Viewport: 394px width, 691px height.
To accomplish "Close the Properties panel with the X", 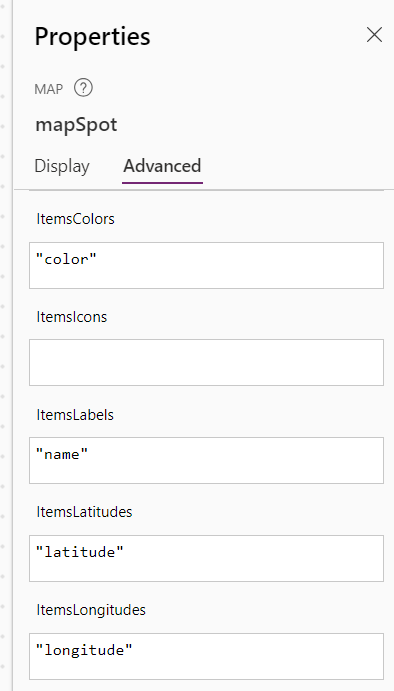I will [x=374, y=35].
